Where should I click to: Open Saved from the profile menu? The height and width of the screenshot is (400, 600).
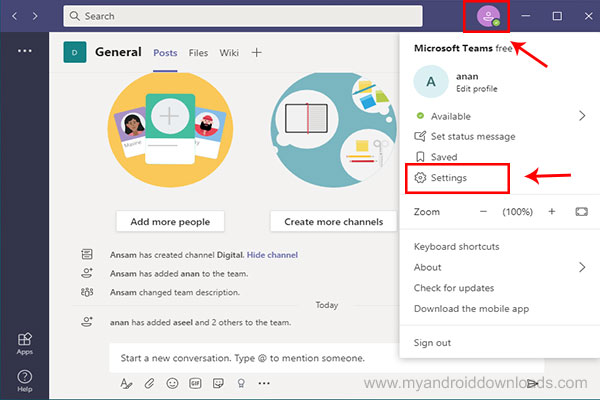coord(444,157)
